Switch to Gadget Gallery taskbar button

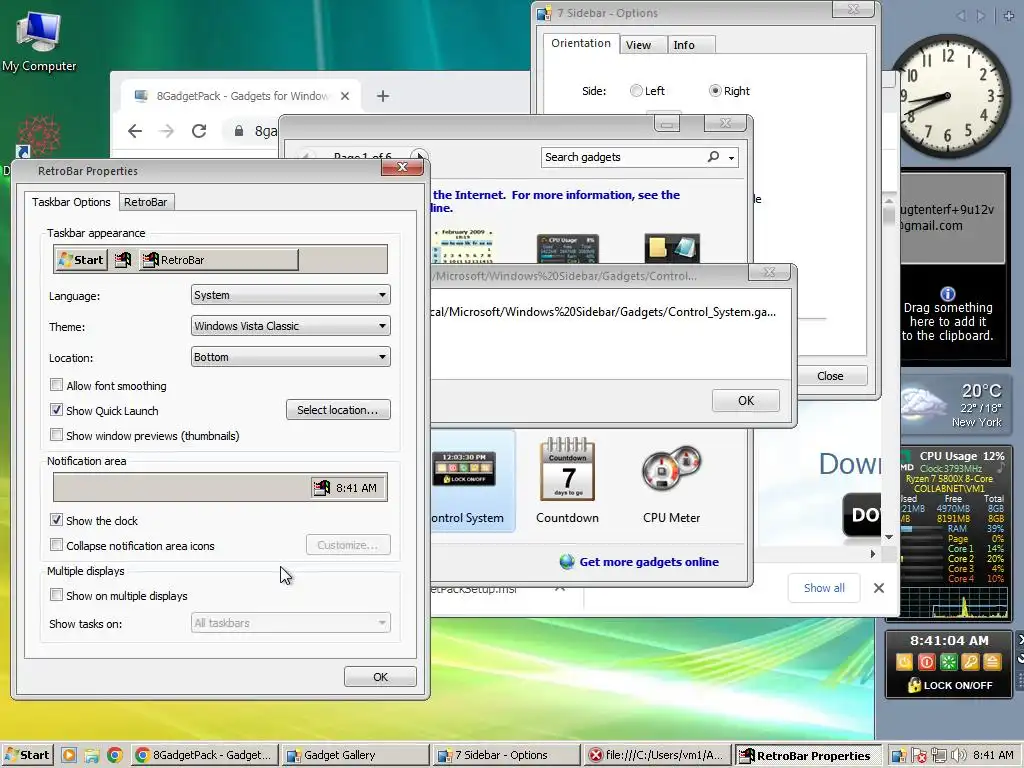point(355,756)
